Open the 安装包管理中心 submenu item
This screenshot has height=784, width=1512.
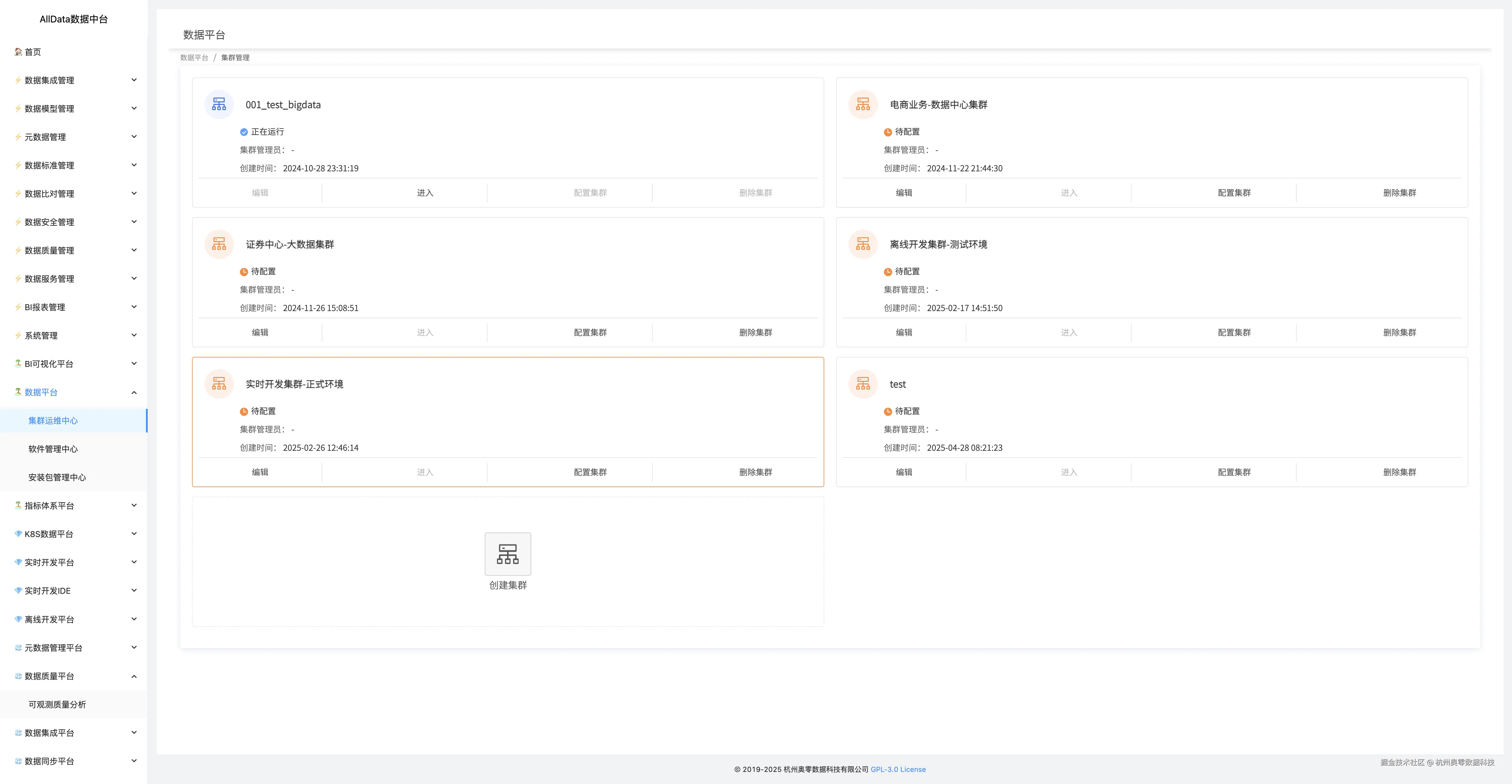coord(57,477)
